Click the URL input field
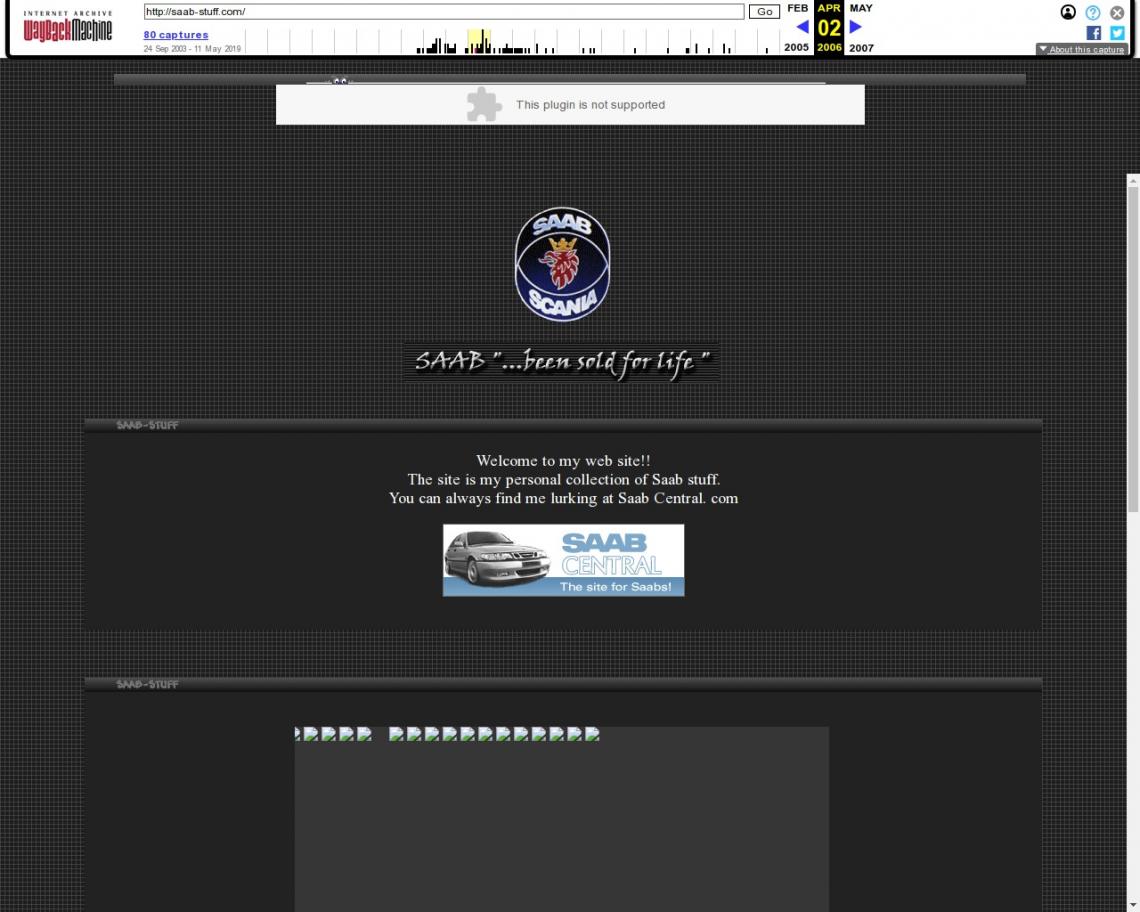The height and width of the screenshot is (912, 1140). 443,12
